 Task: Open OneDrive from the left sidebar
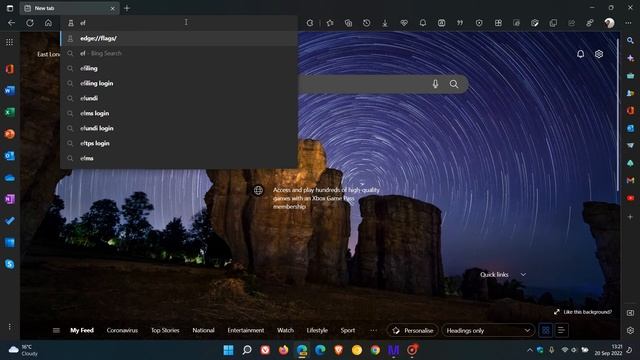point(10,178)
